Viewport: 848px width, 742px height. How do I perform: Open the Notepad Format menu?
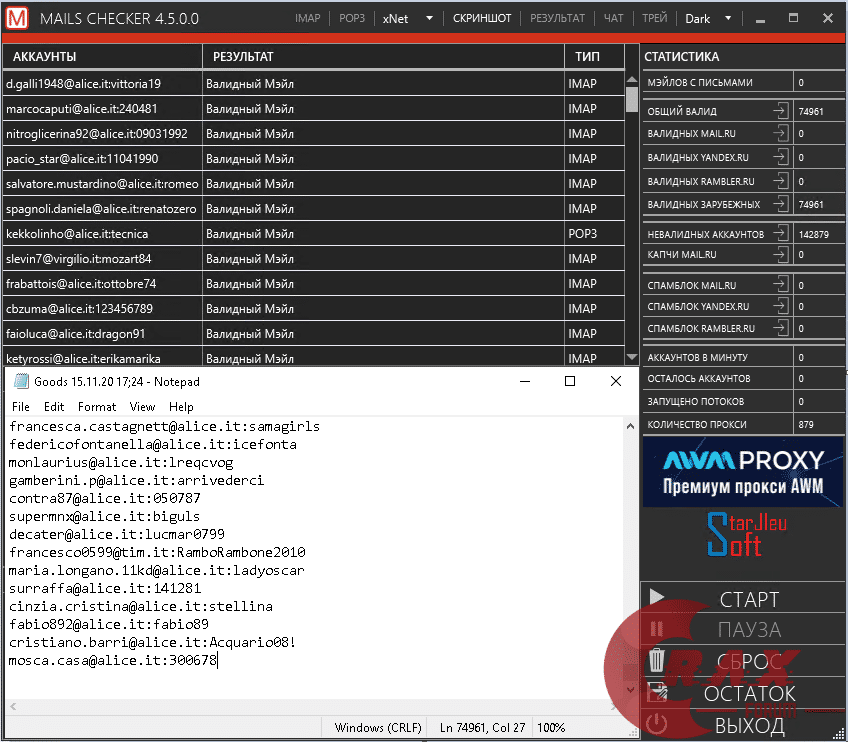97,407
